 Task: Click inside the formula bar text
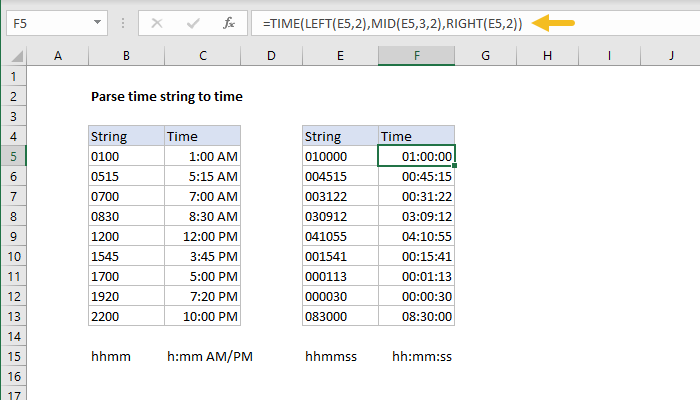(x=400, y=22)
